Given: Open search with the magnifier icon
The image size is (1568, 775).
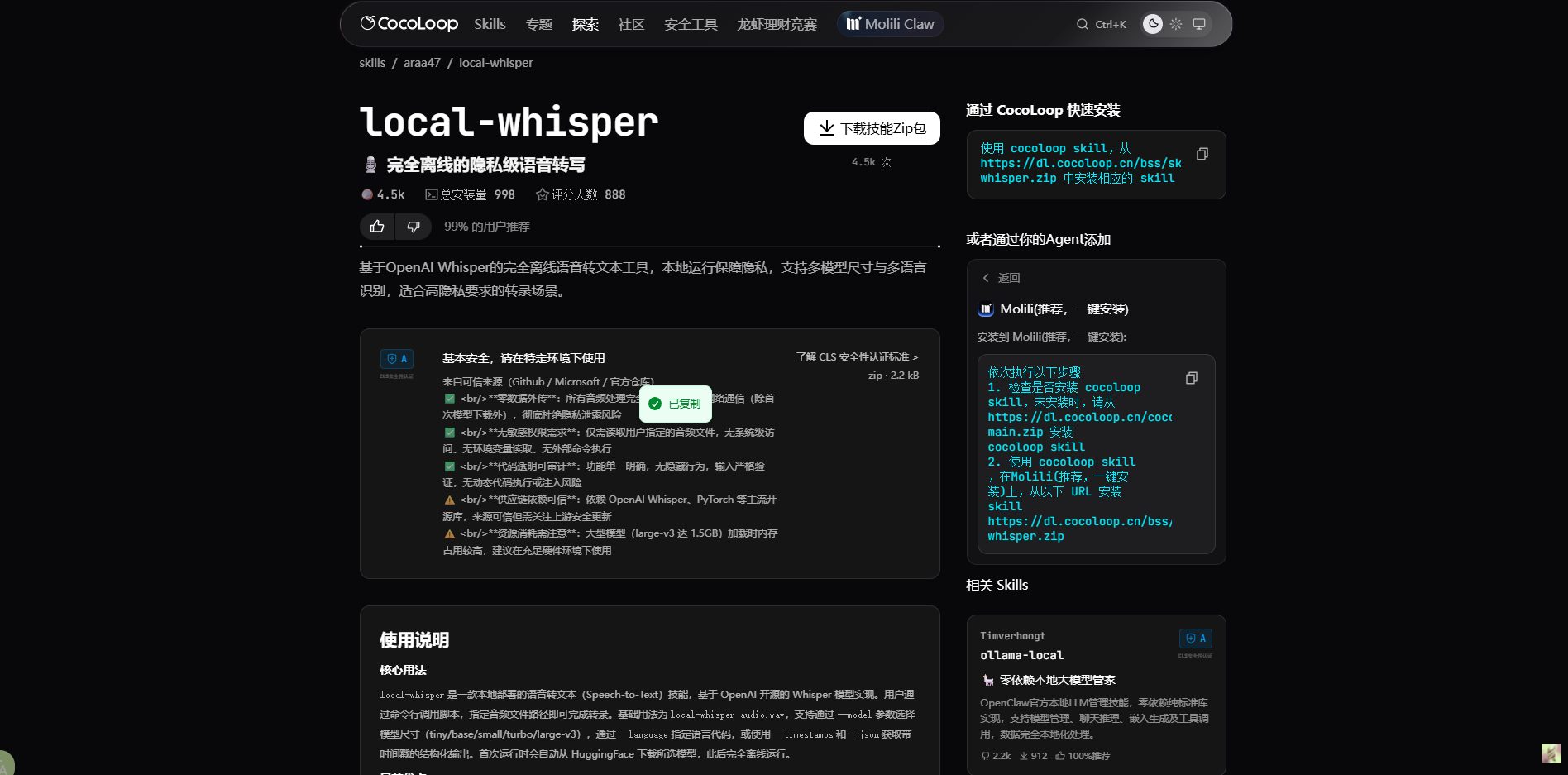Looking at the screenshot, I should 1082,24.
